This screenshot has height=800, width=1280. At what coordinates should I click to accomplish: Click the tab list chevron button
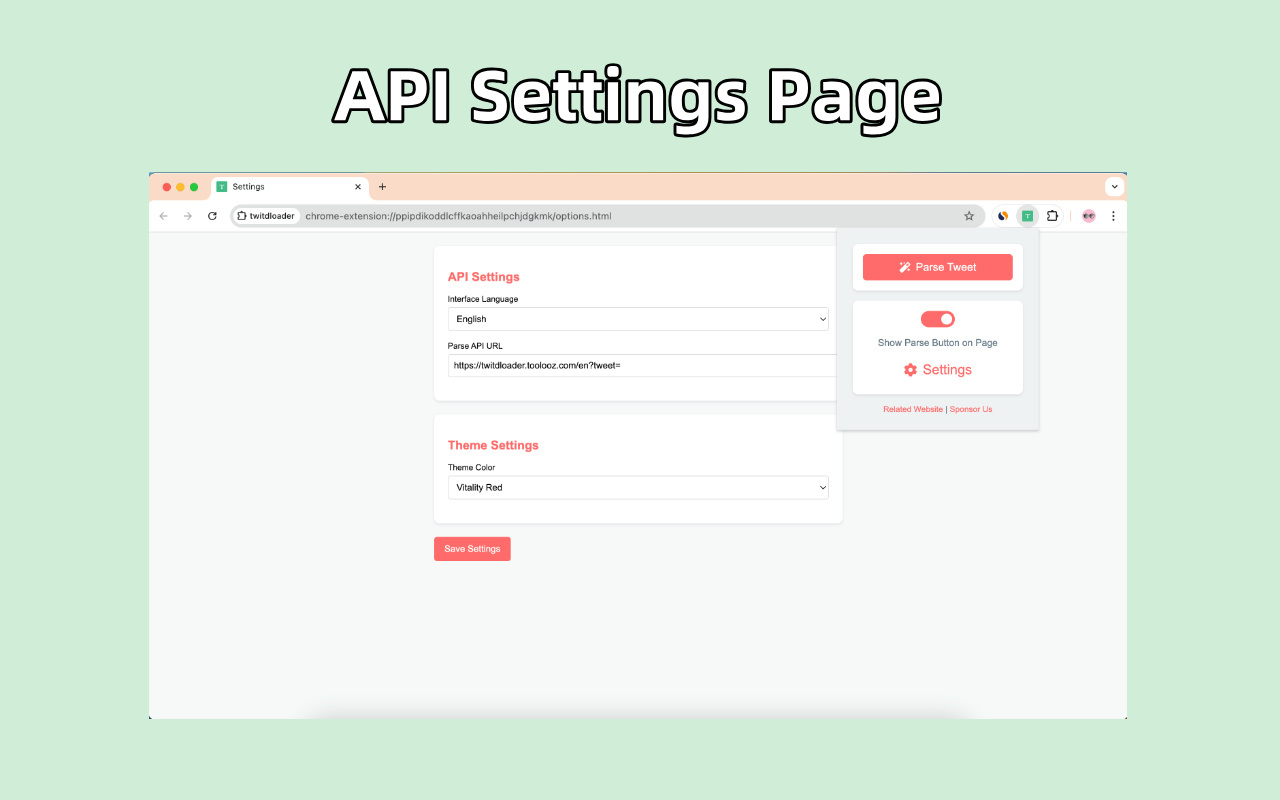coord(1115,186)
